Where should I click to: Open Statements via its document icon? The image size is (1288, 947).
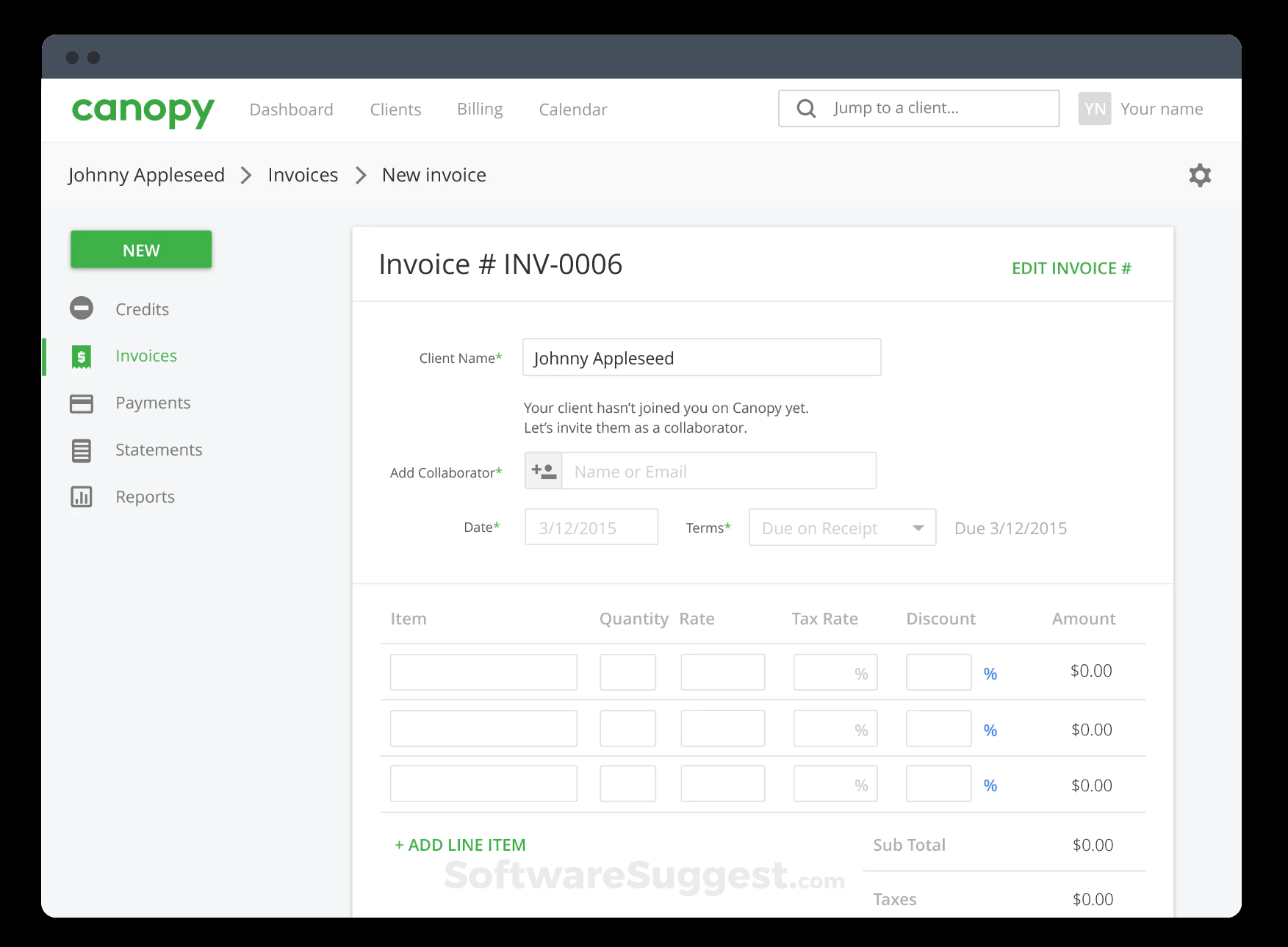click(81, 450)
